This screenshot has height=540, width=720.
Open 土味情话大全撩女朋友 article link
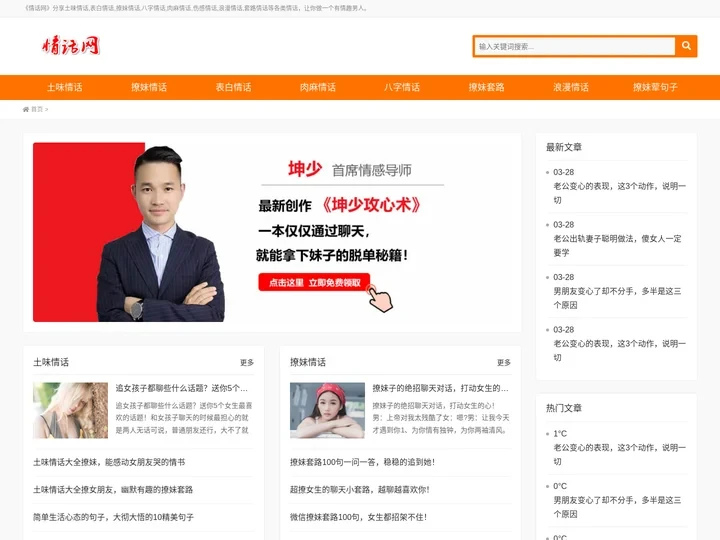[113, 490]
